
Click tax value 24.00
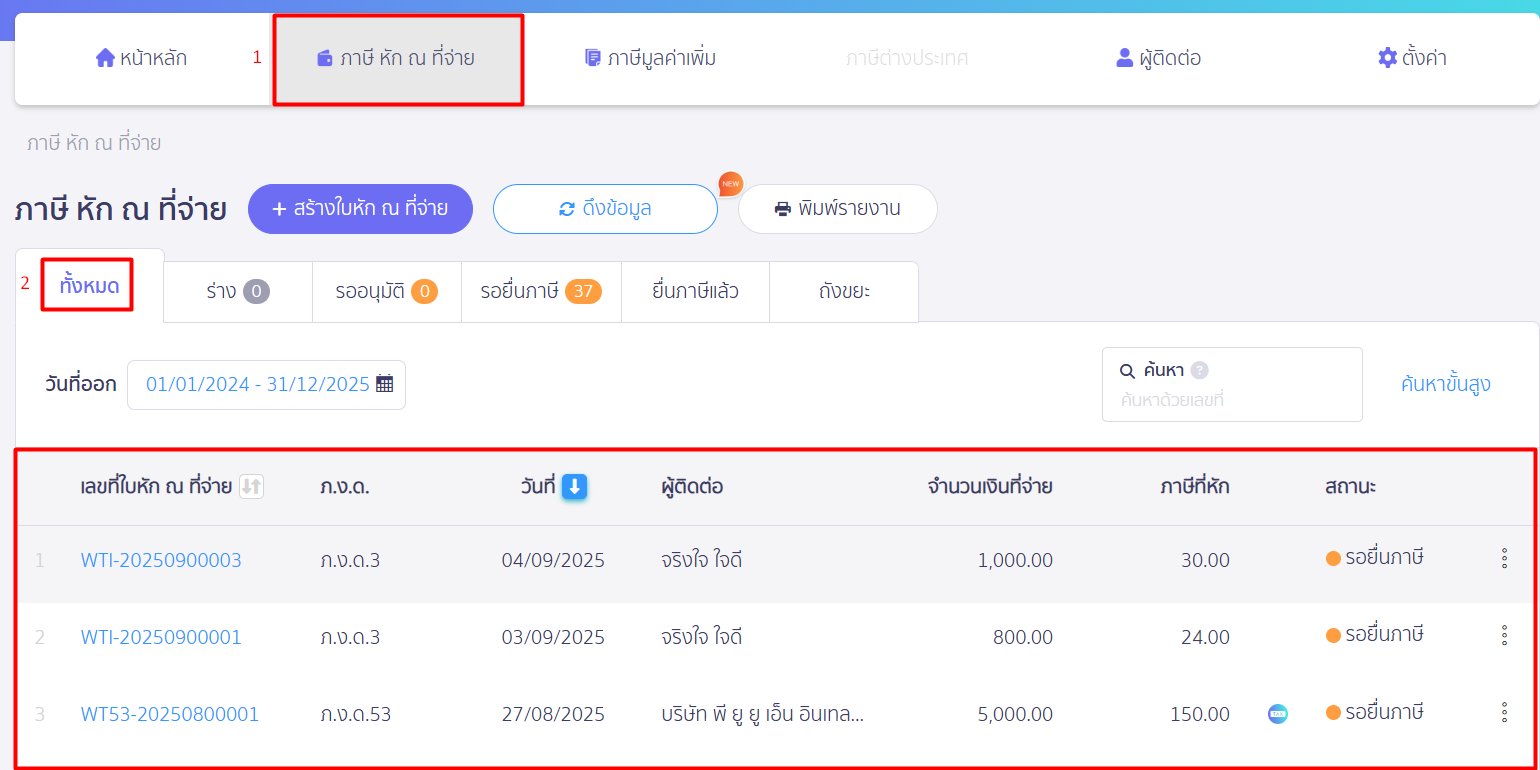[x=1205, y=637]
